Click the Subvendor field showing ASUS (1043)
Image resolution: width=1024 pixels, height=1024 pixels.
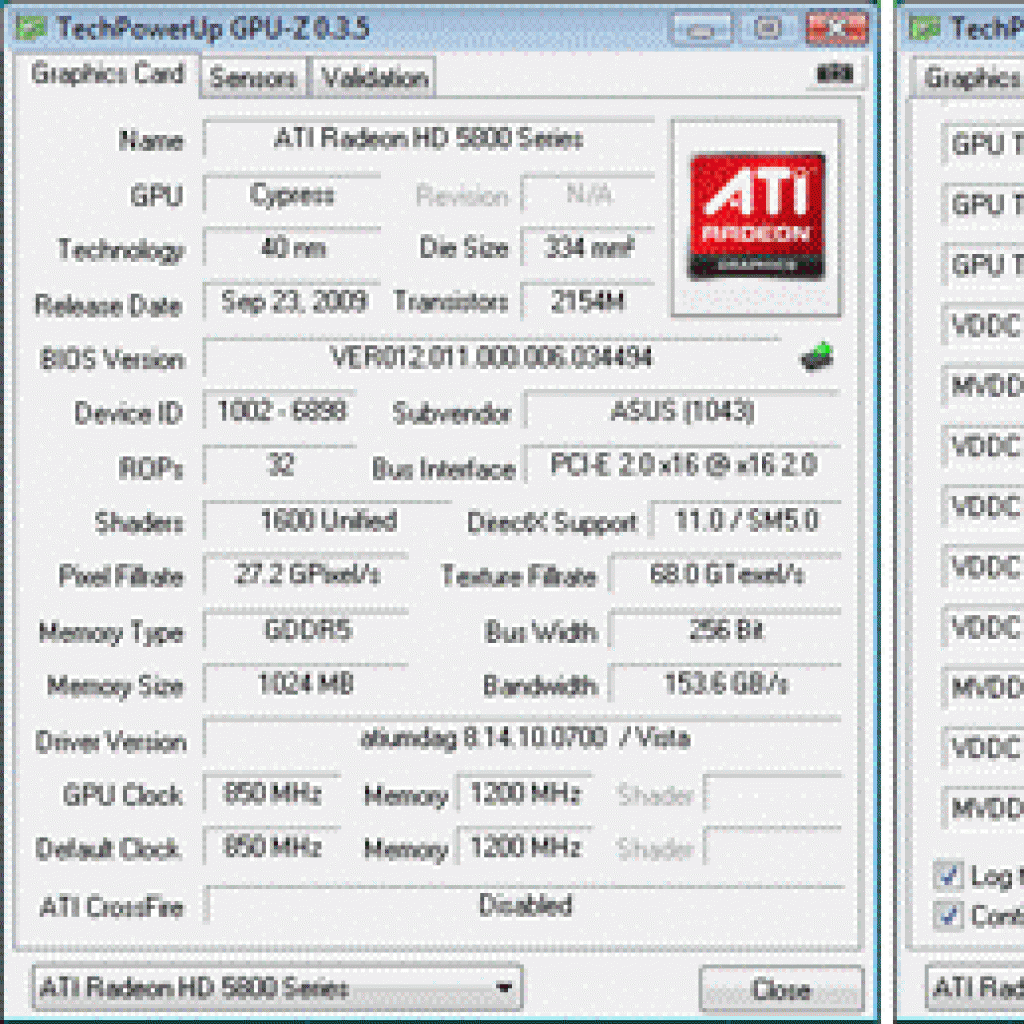[683, 411]
